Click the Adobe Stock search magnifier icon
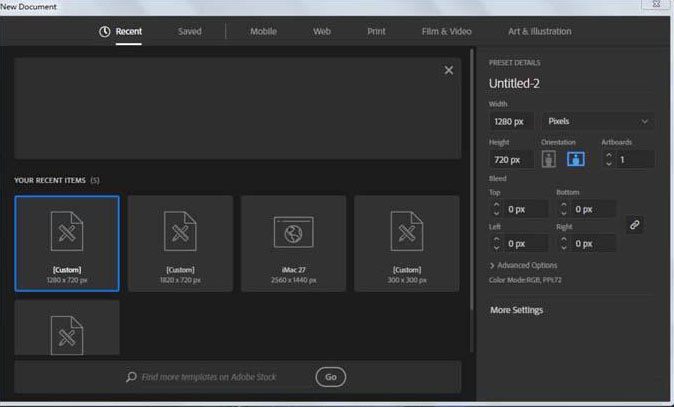The height and width of the screenshot is (407, 674). pos(131,377)
